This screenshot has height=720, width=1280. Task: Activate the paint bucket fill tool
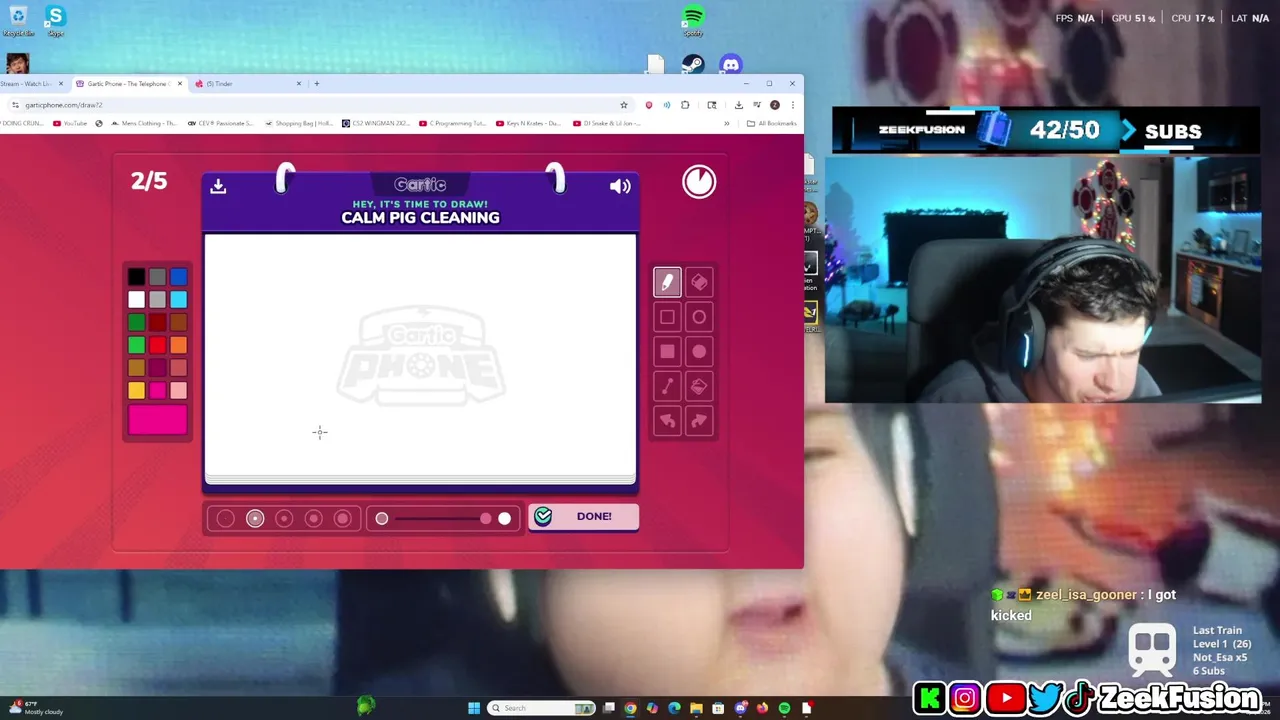699,386
